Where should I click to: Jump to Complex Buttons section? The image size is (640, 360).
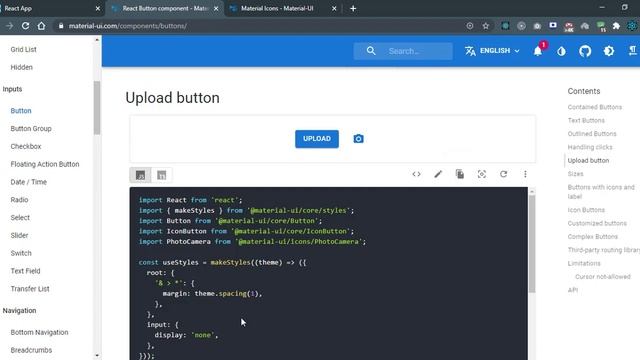pos(593,237)
